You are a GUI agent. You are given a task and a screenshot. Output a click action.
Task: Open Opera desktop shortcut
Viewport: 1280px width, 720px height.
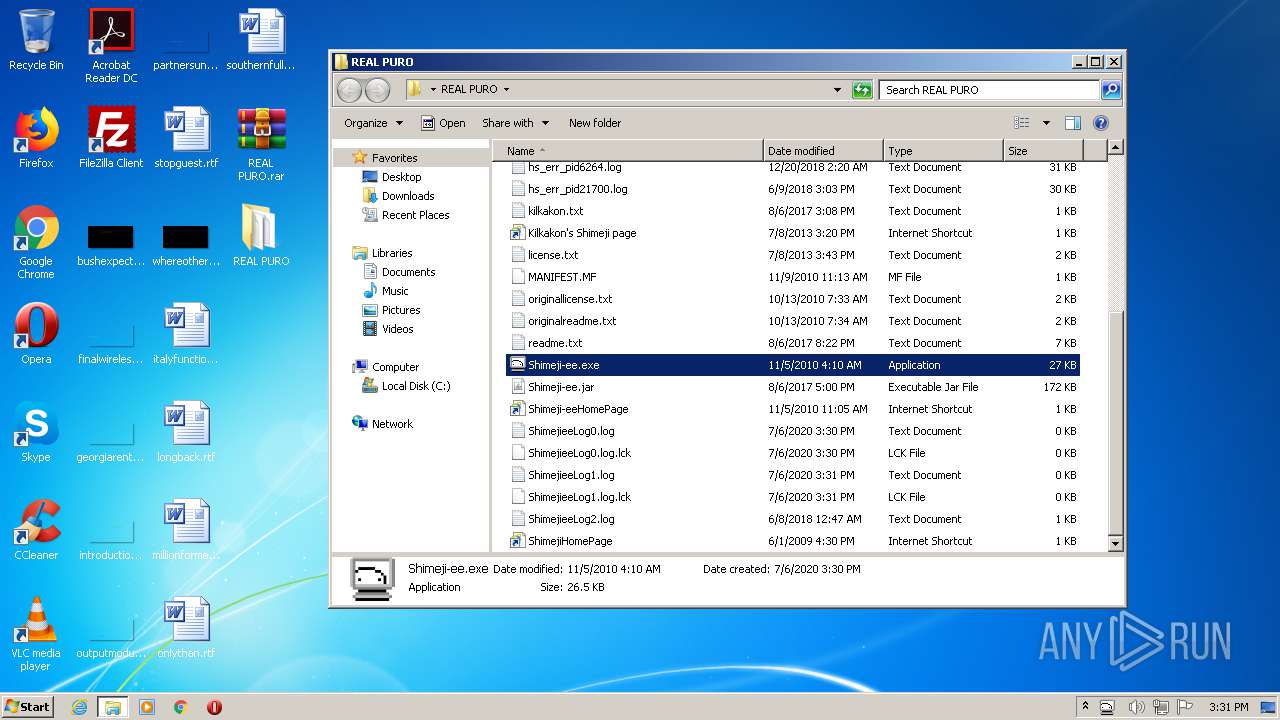36,334
